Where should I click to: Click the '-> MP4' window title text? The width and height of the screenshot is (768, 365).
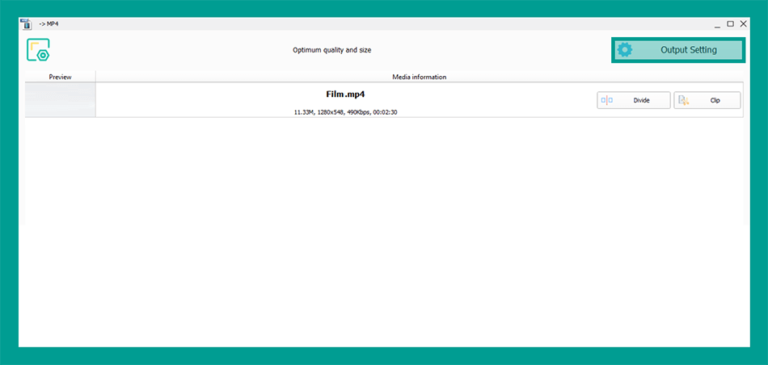pos(48,24)
